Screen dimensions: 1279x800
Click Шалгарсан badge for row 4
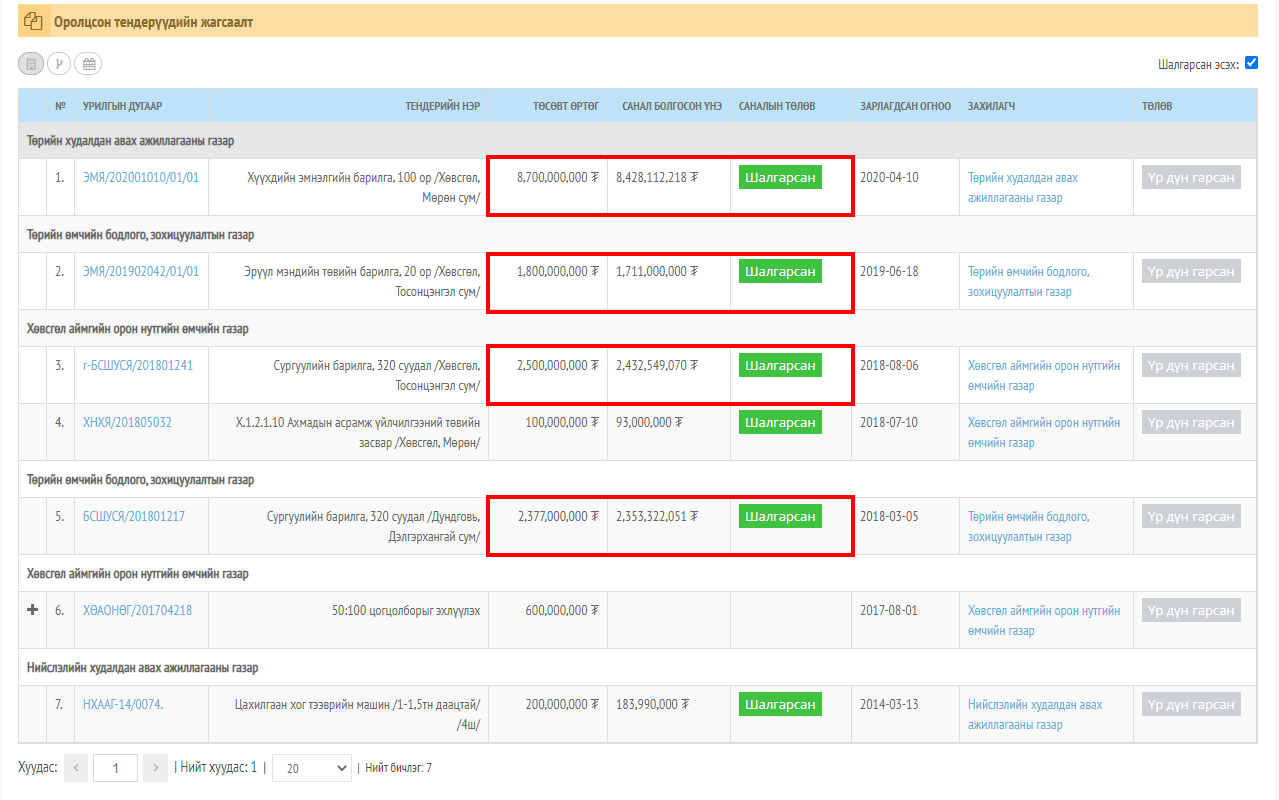780,422
